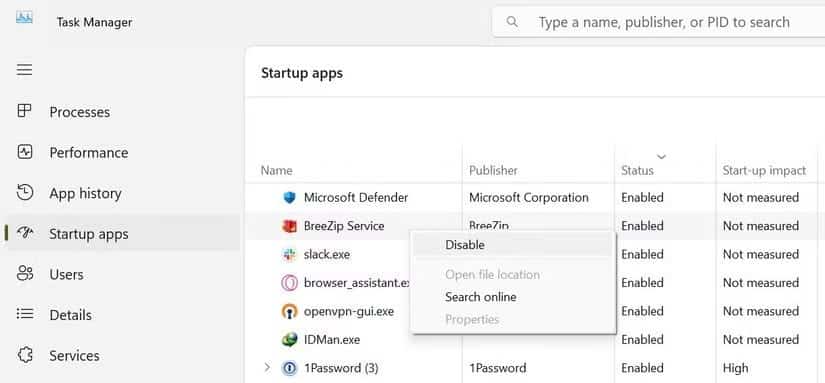This screenshot has width=825, height=383.
Task: Choose Search online in context menu
Action: pyautogui.click(x=480, y=297)
